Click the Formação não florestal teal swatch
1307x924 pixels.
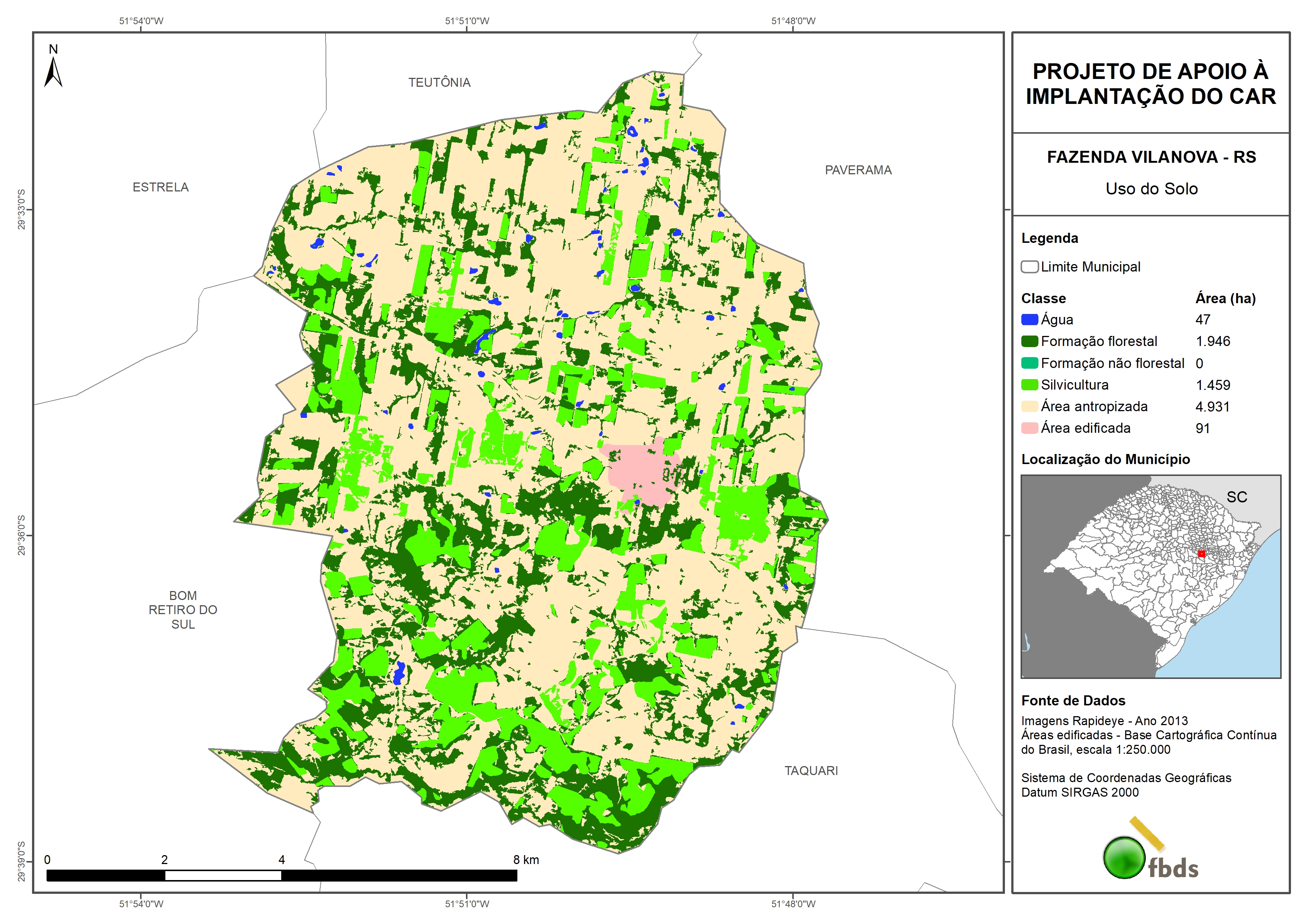pos(1029,363)
